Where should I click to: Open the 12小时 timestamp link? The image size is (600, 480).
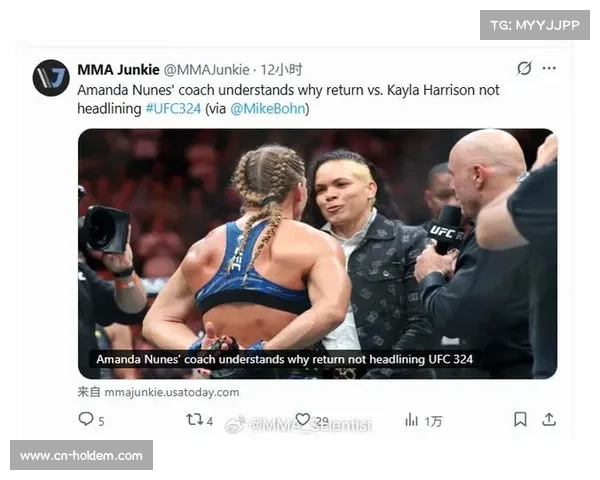pos(281,70)
